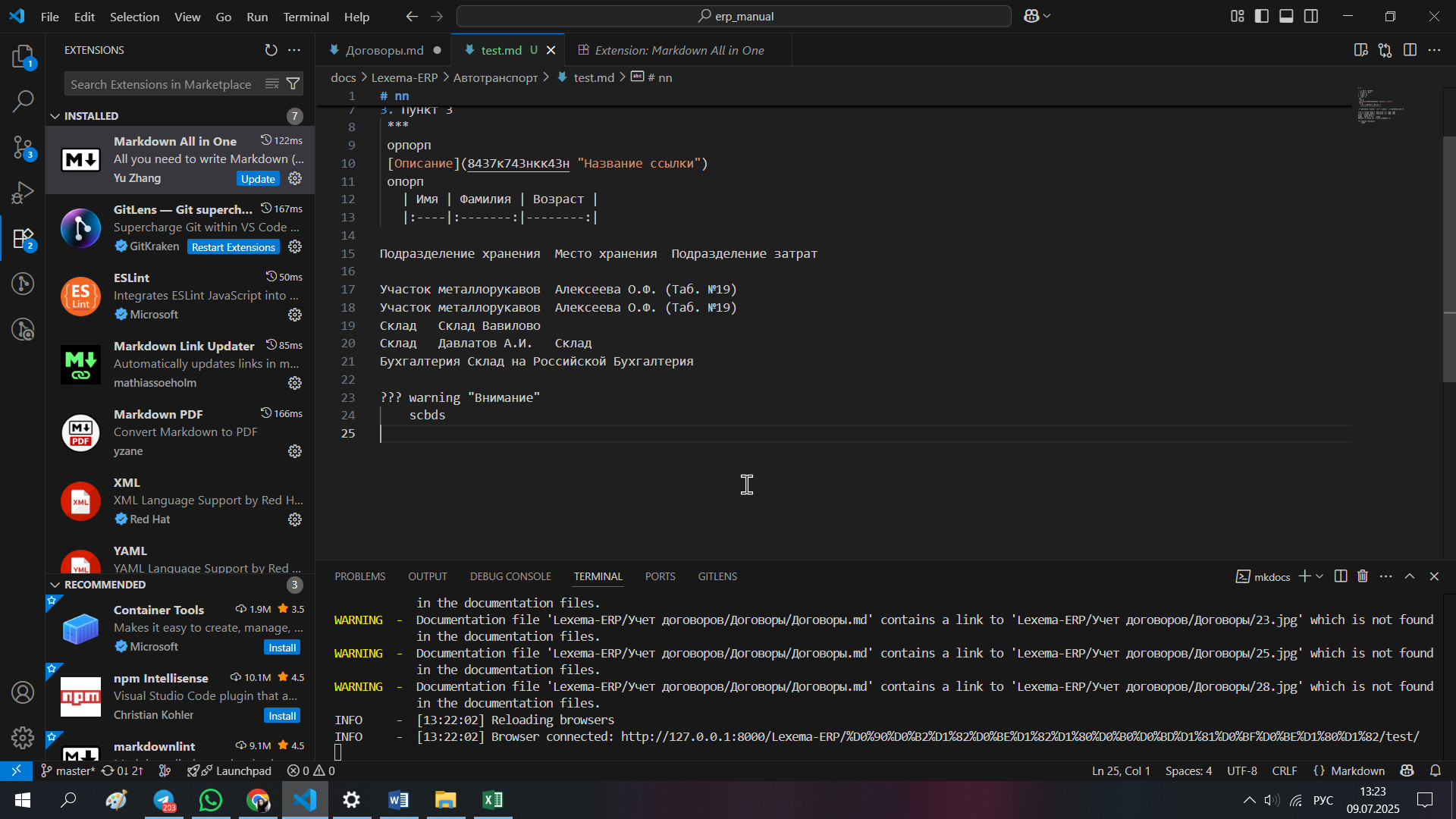Open Manage gear in activity bar
Viewport: 1456px width, 819px height.
click(x=23, y=737)
